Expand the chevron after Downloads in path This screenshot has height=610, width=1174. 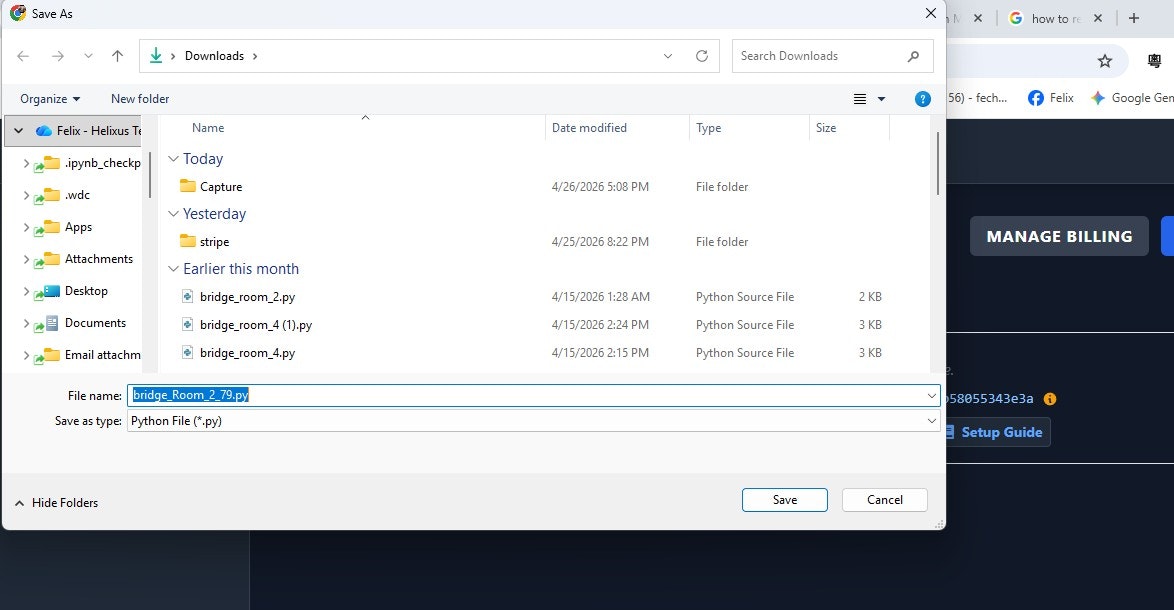255,56
